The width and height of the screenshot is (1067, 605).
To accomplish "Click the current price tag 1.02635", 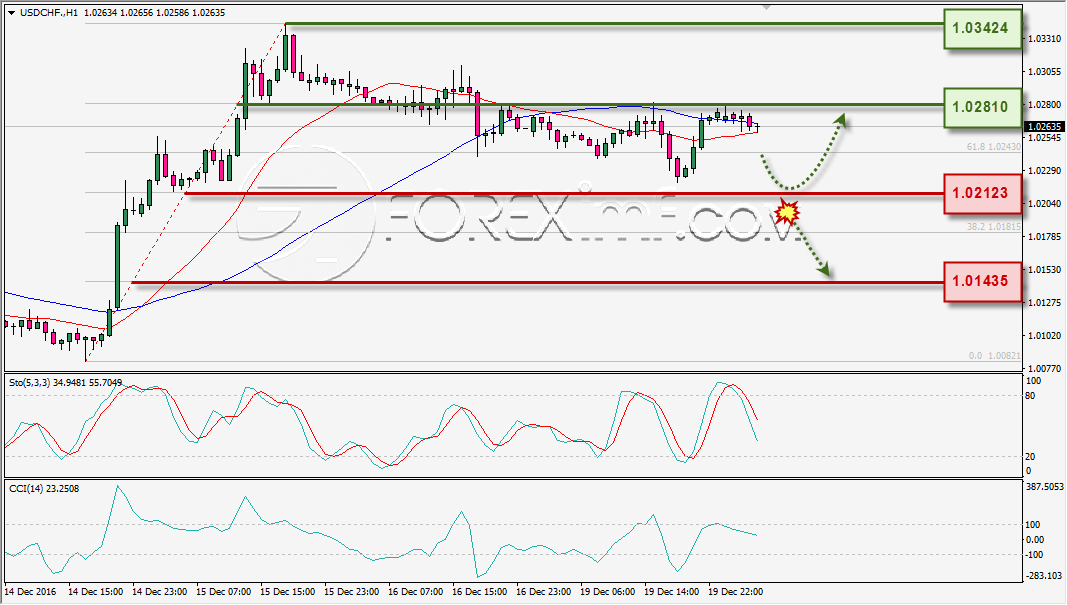I will (x=1044, y=127).
